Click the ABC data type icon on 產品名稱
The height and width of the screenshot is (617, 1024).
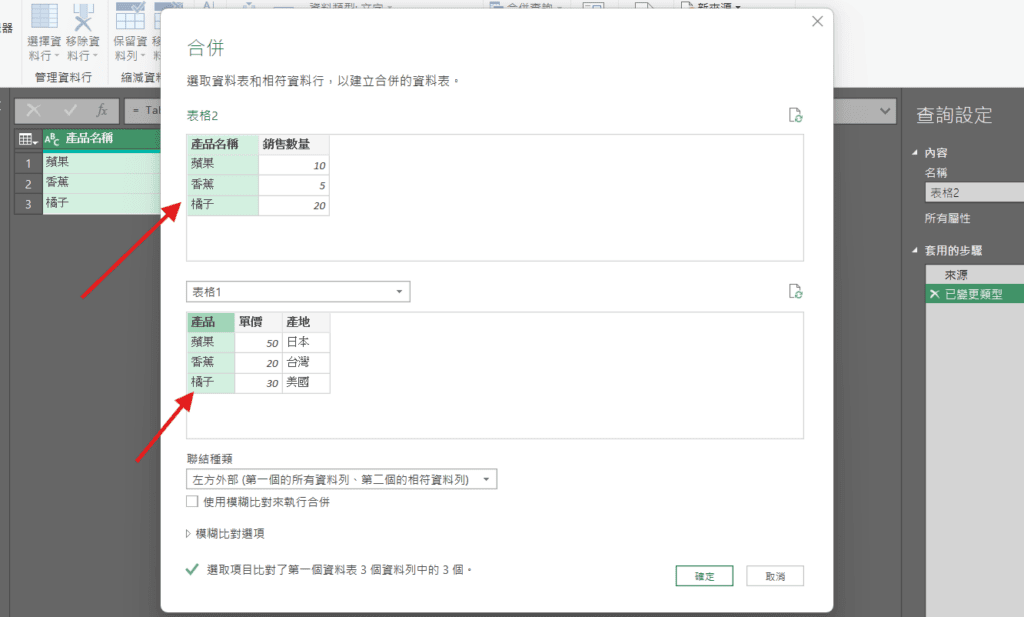pyautogui.click(x=53, y=139)
